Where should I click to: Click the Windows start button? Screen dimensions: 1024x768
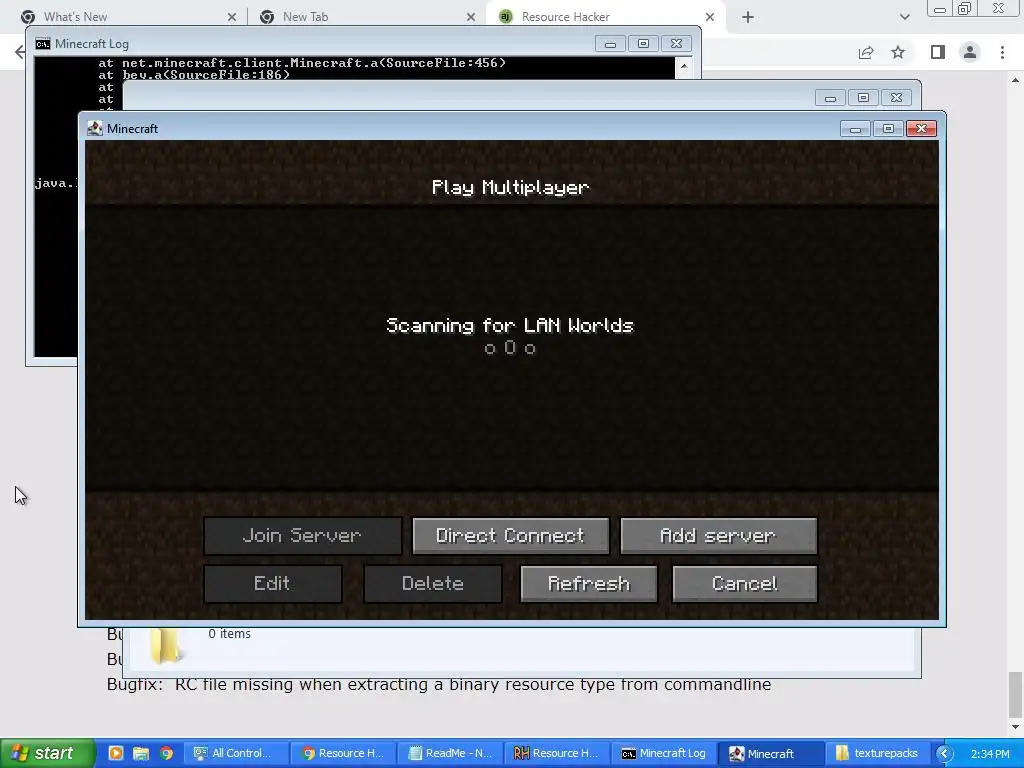(x=47, y=753)
